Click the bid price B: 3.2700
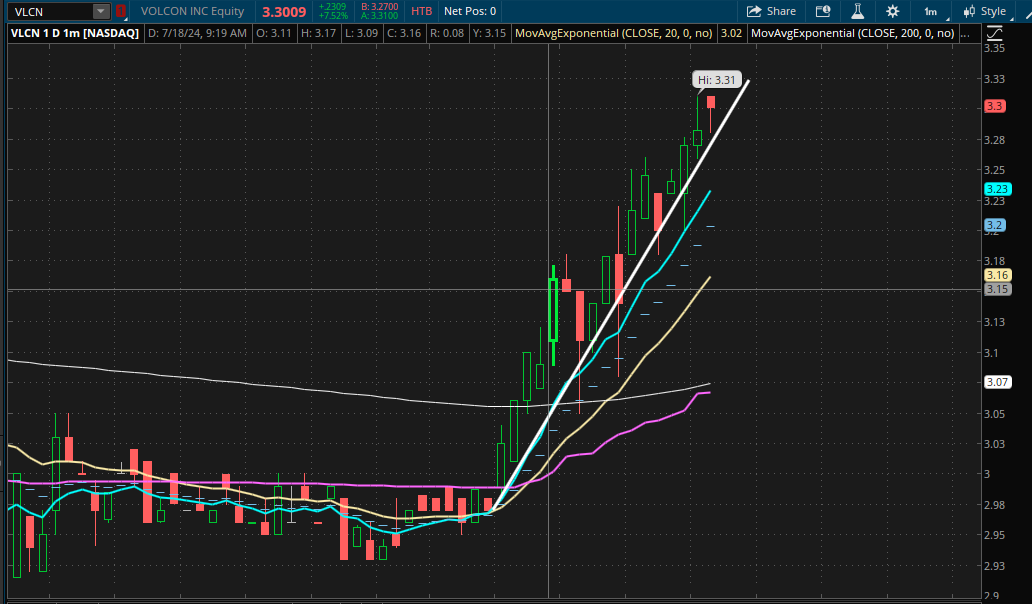Viewport: 1032px width, 604px height. 380,7
